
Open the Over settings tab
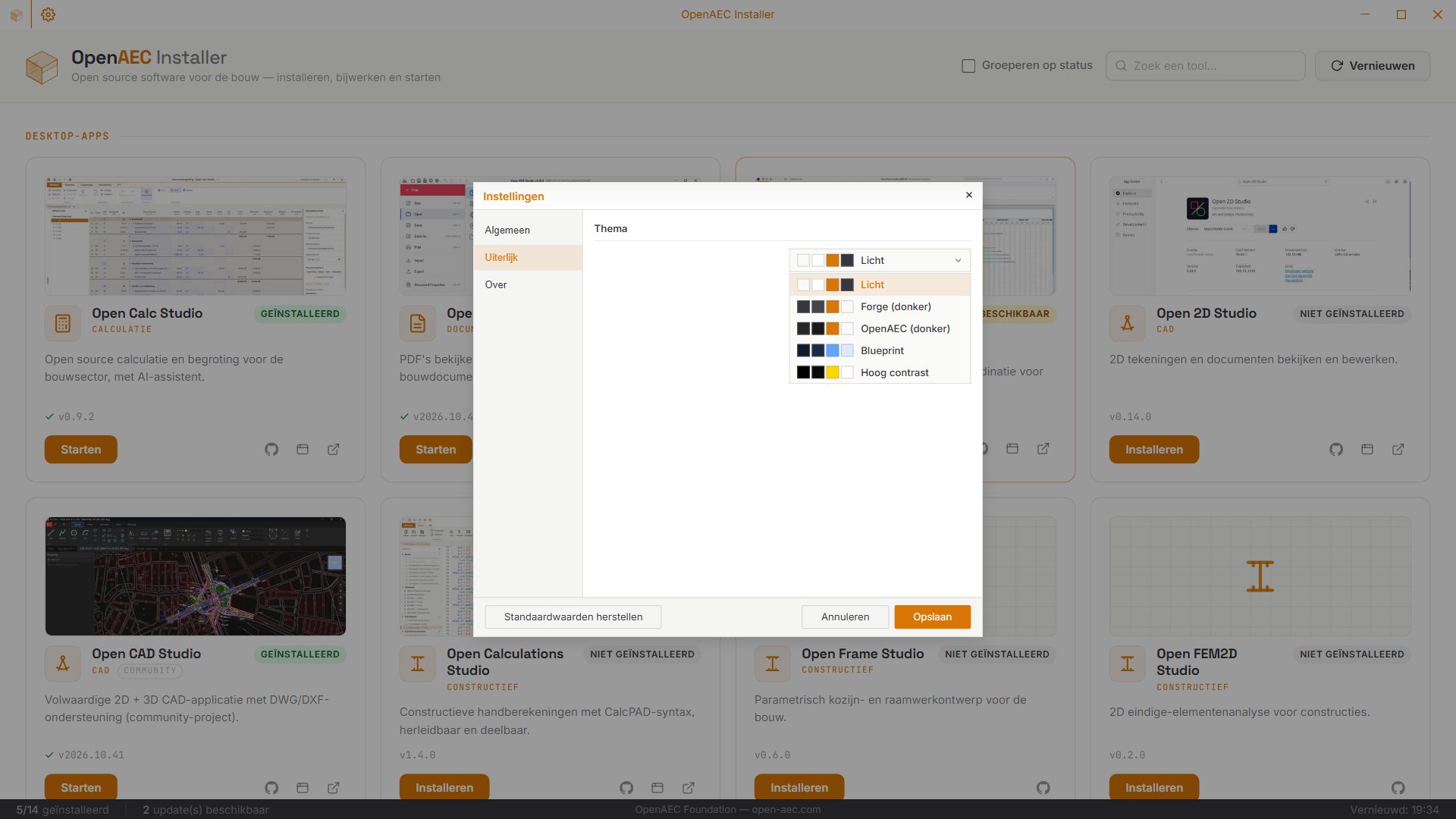[529, 284]
